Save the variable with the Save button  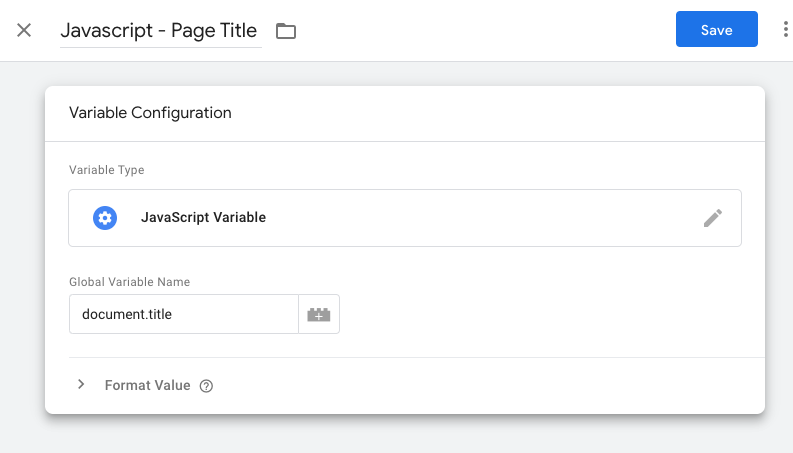coord(716,30)
